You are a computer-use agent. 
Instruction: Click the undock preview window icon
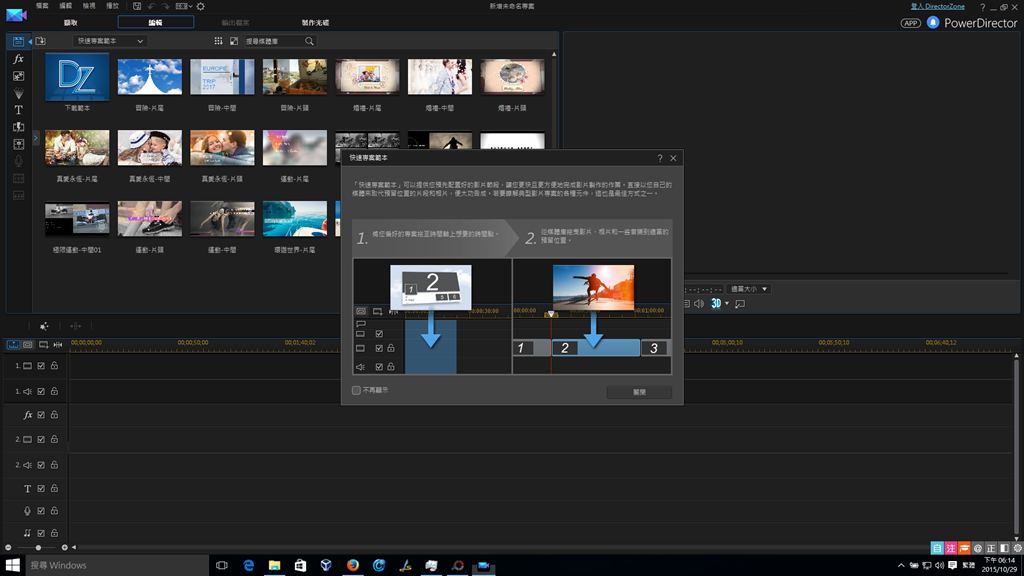(740, 304)
